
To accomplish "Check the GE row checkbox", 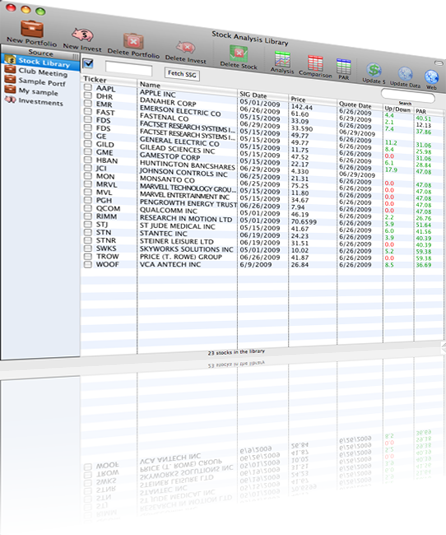I will point(88,135).
